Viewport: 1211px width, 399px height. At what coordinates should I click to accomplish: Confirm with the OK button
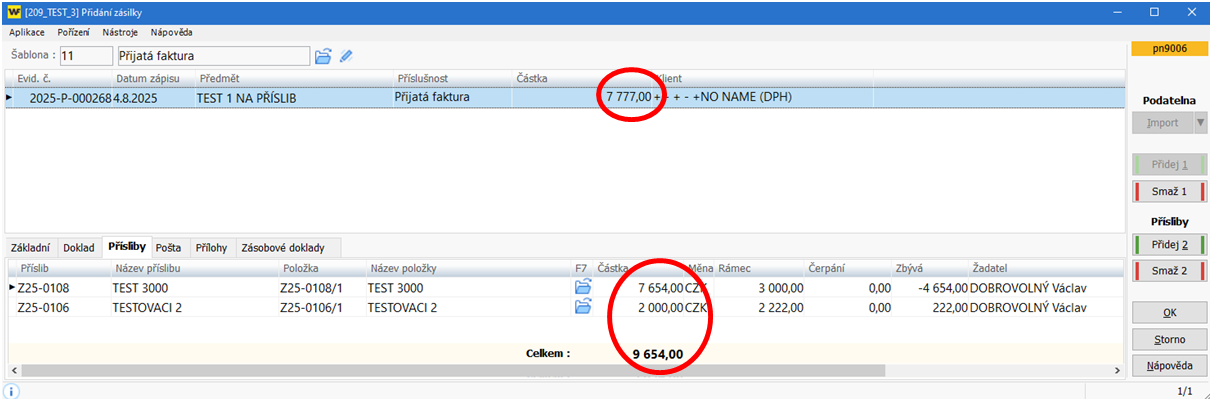coord(1170,313)
